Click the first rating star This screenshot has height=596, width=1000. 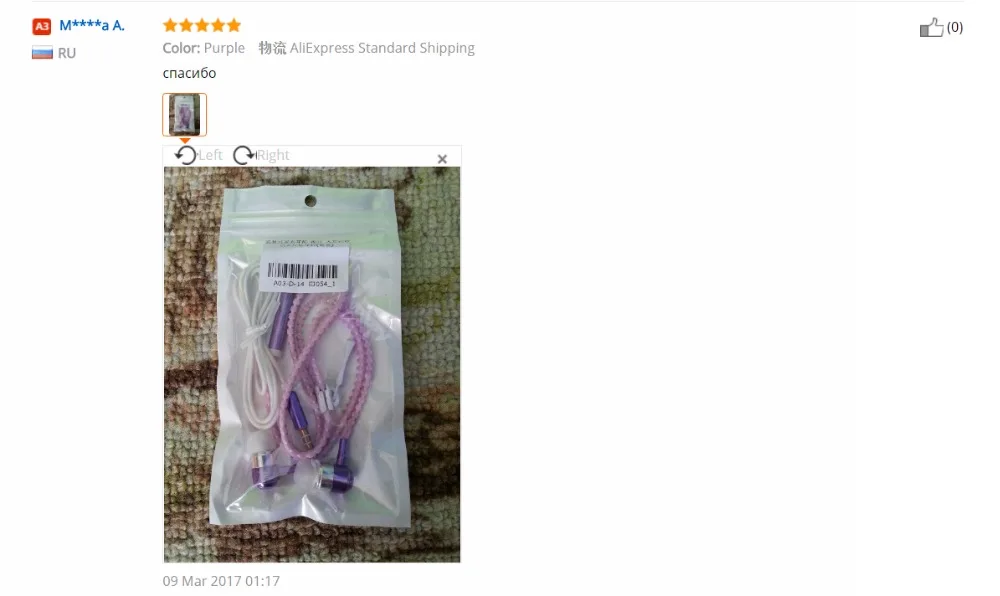170,25
